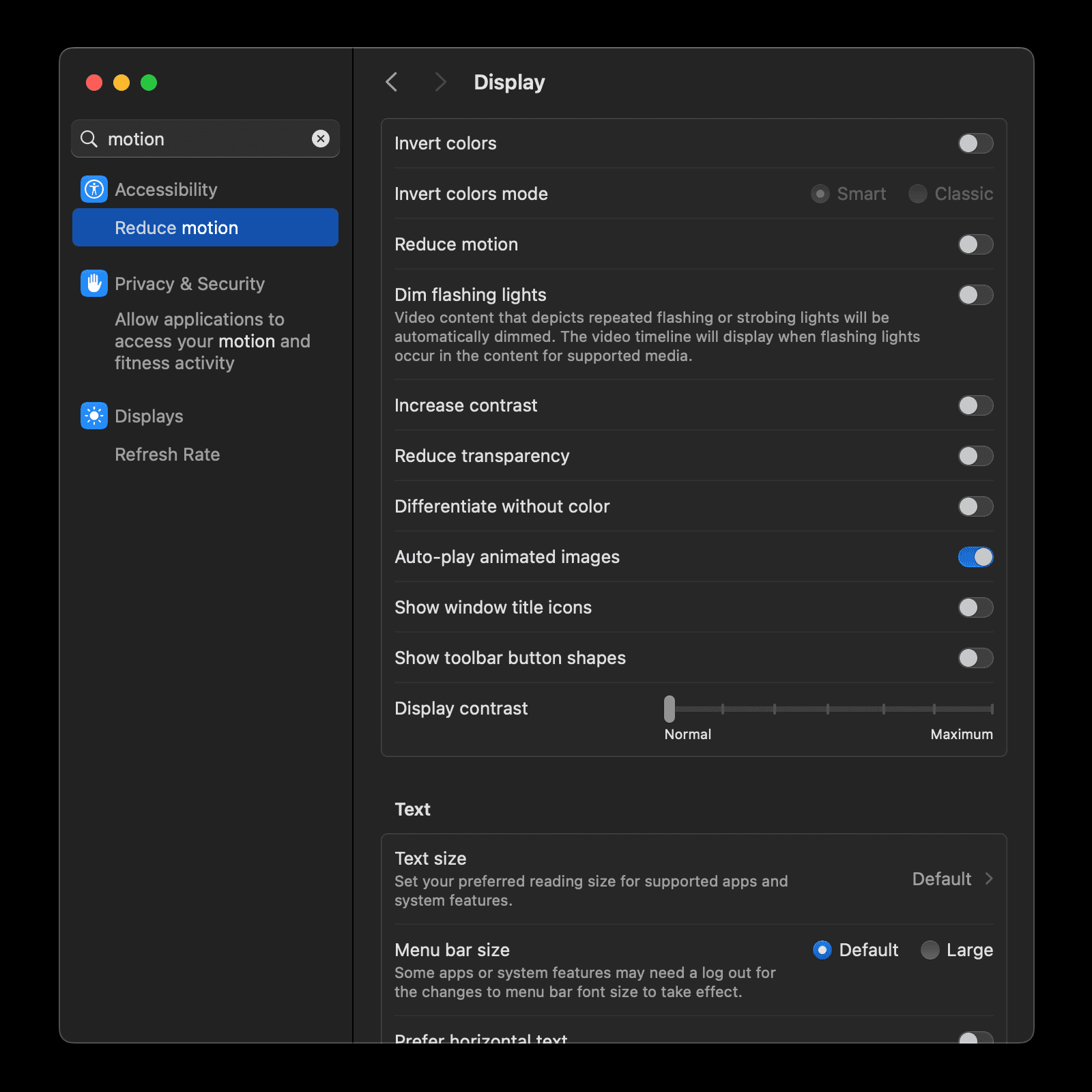Viewport: 1092px width, 1092px height.
Task: Click the green full-screen window button
Action: [149, 83]
